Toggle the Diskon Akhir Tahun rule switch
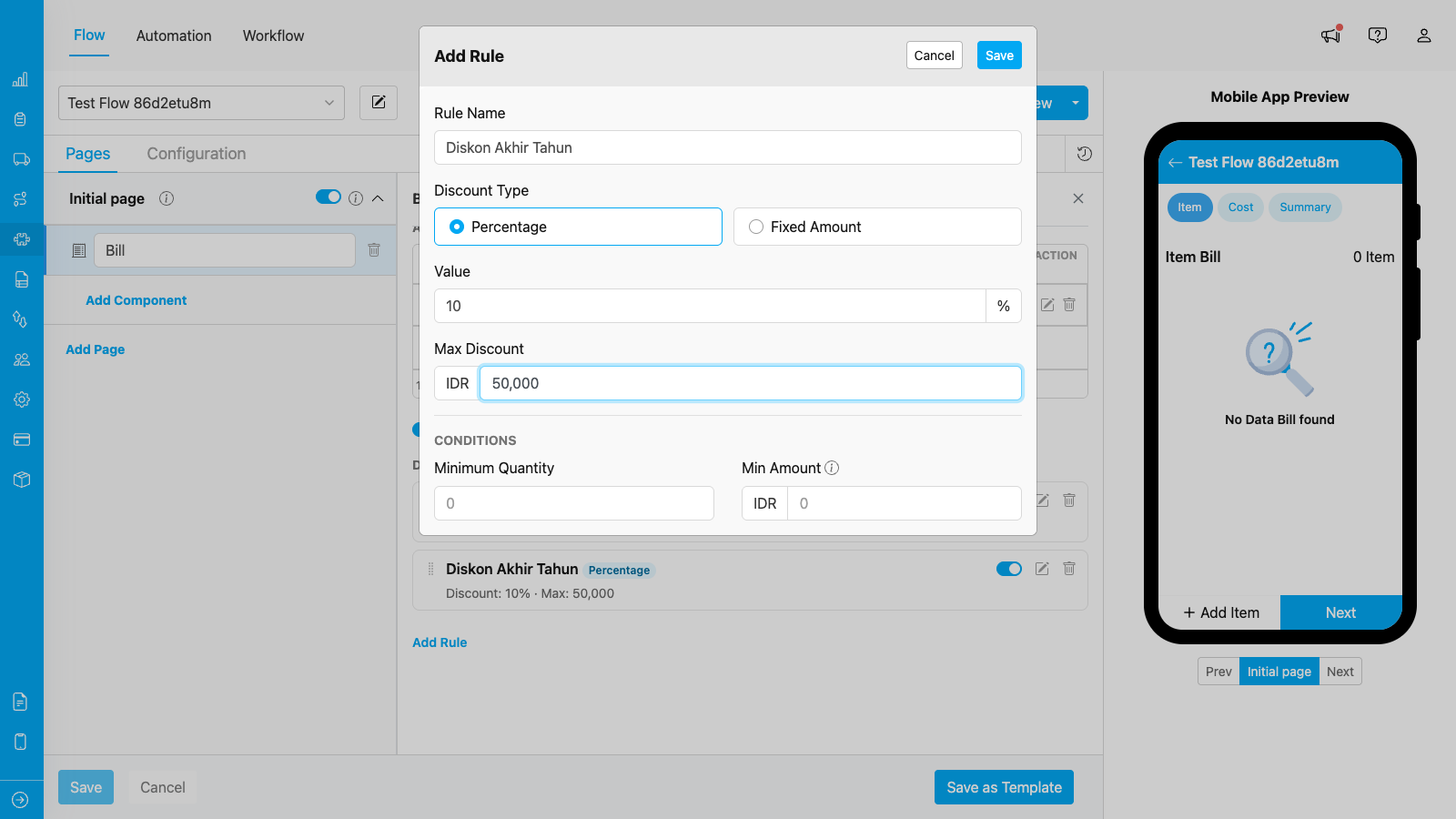This screenshot has width=1456, height=819. [1009, 569]
